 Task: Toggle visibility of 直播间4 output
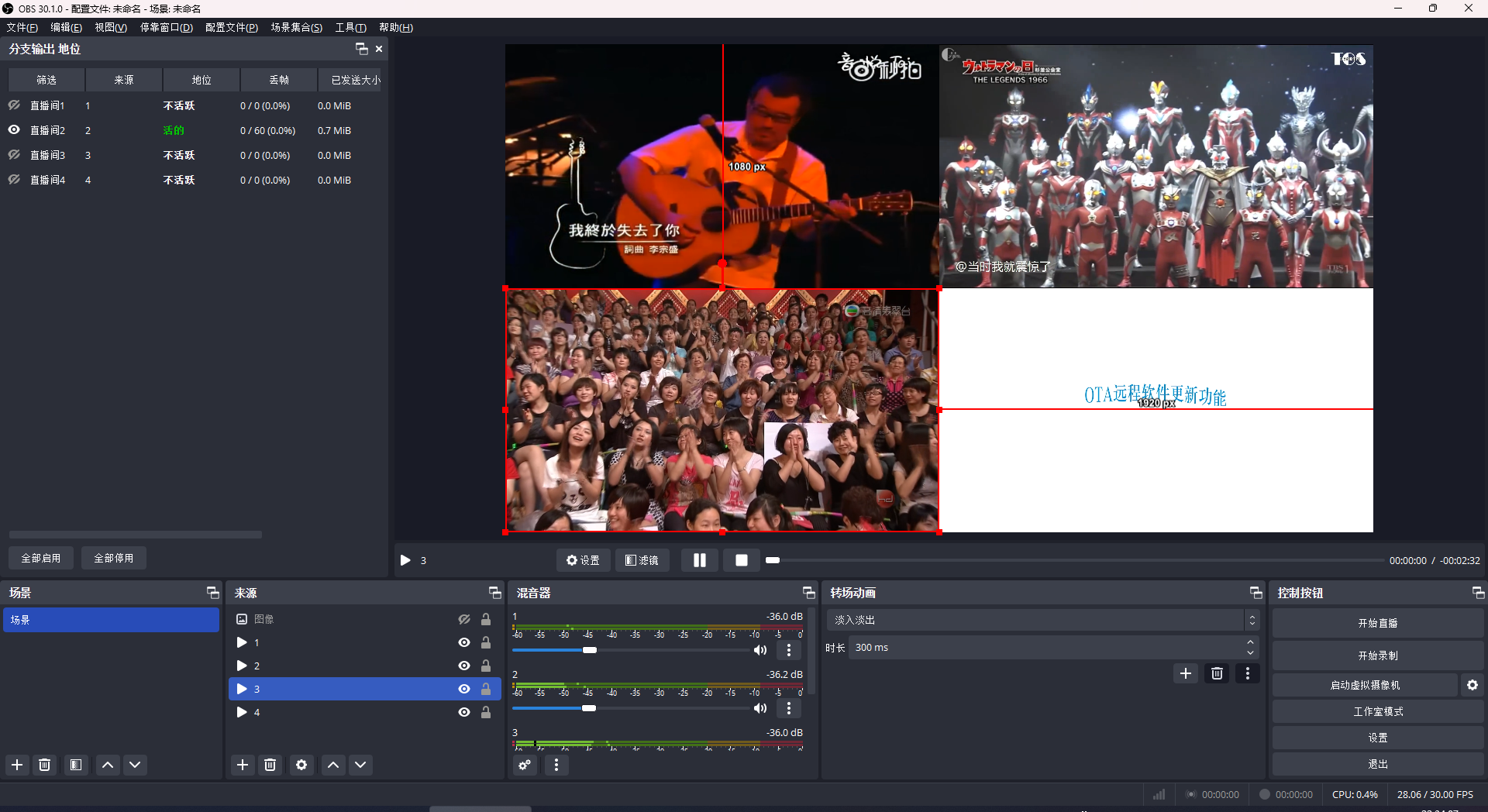(x=14, y=180)
